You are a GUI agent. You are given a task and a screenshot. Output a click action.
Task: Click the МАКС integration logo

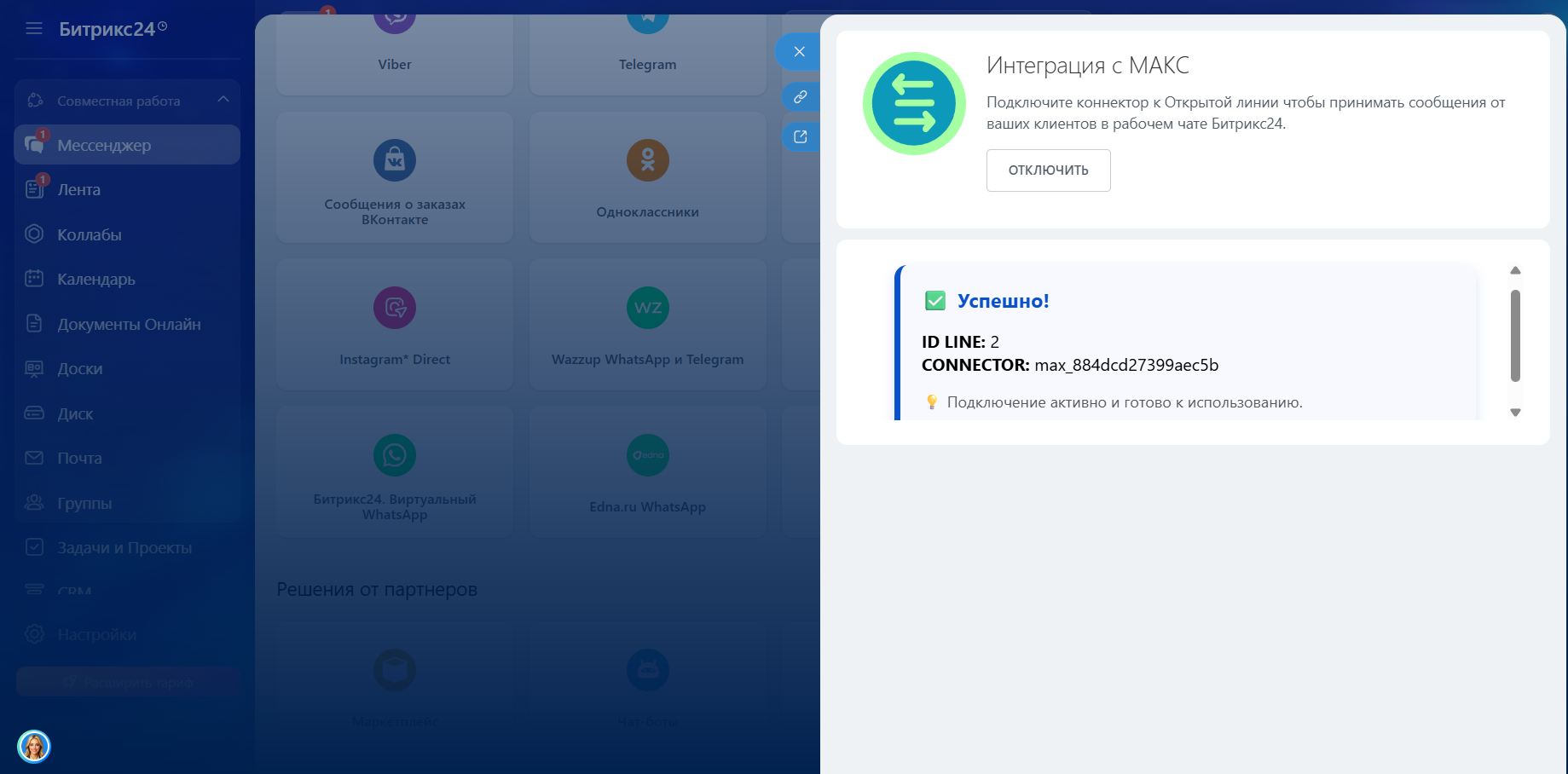pos(914,103)
